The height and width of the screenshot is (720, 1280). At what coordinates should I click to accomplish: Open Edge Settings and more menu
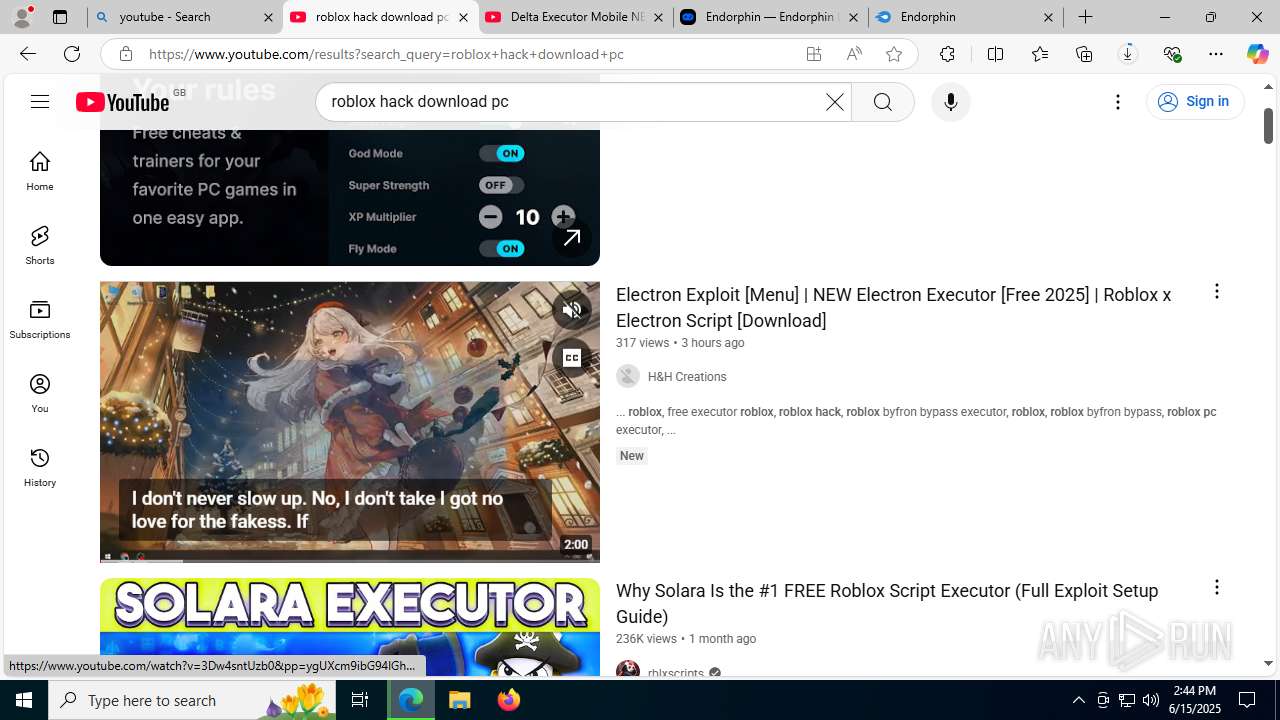click(1216, 54)
